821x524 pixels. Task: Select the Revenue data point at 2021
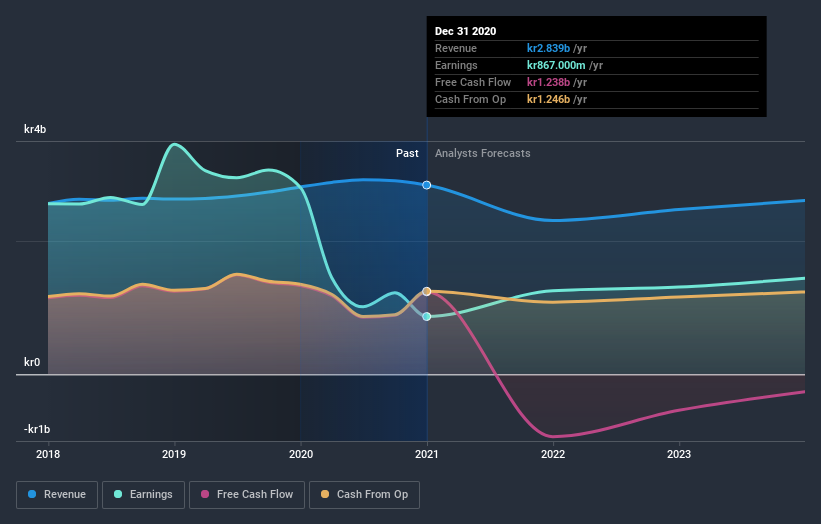427,185
